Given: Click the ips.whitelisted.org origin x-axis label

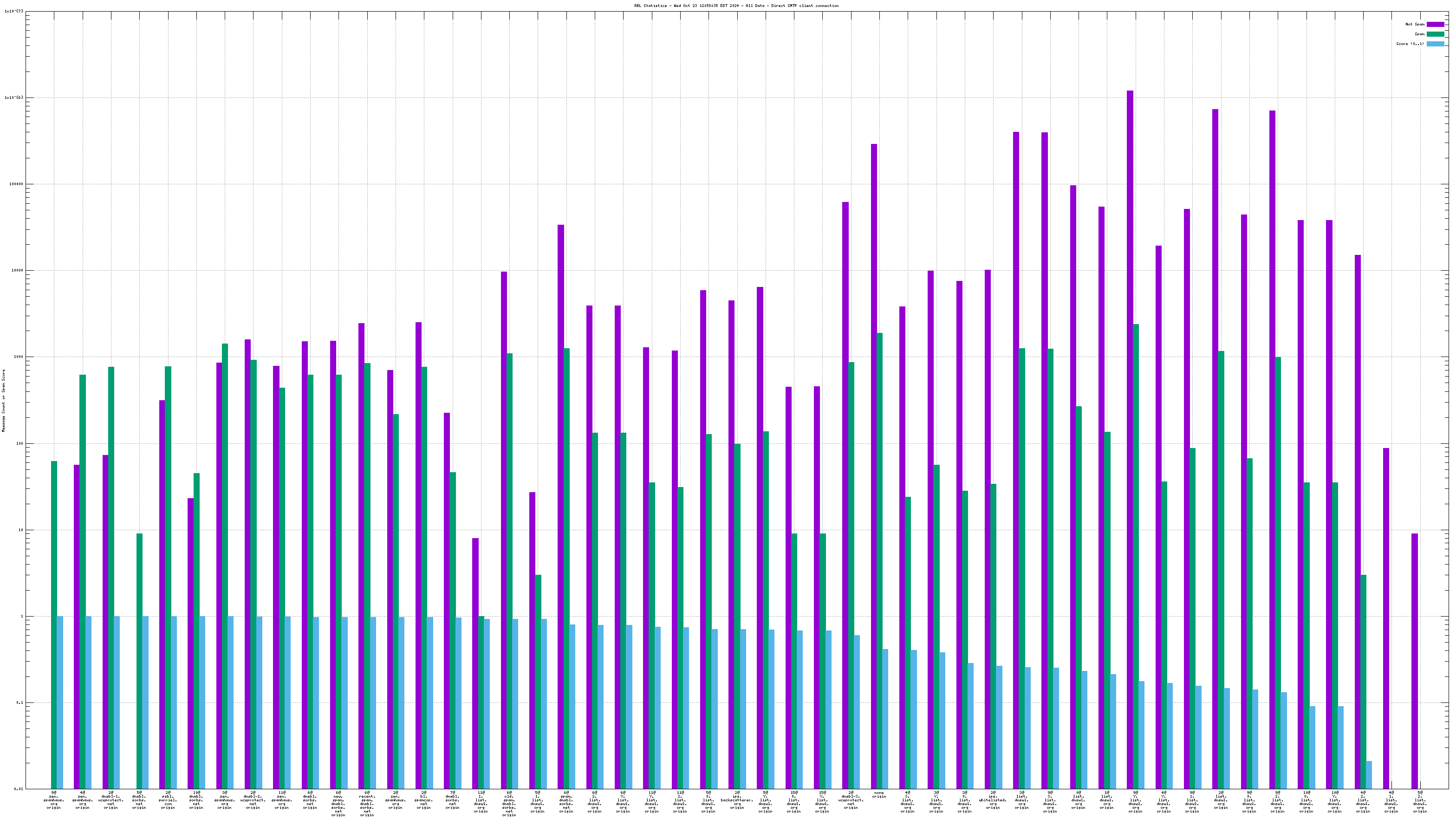Looking at the screenshot, I should [993, 800].
